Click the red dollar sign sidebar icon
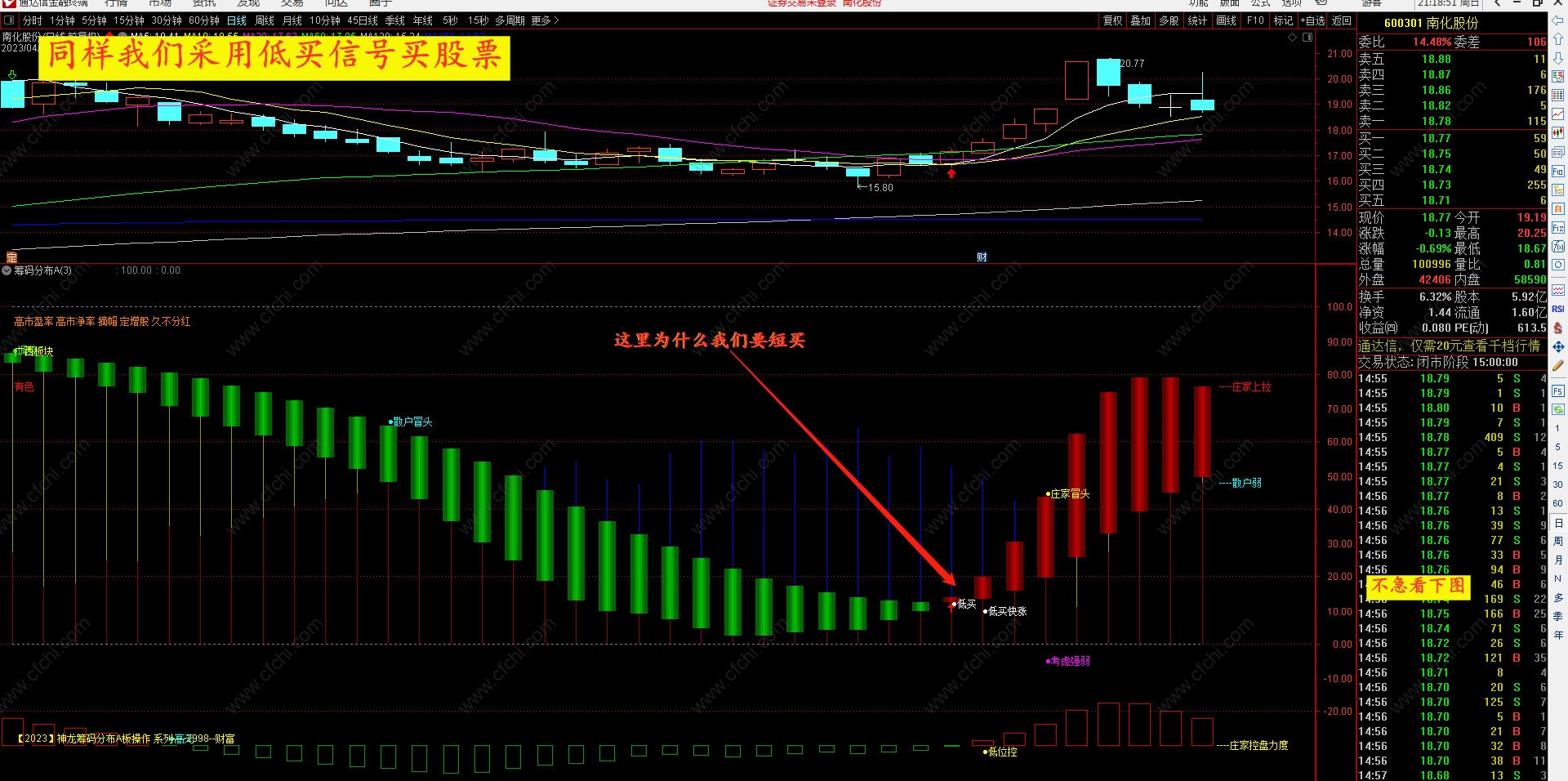The height and width of the screenshot is (781, 1568). point(1557,328)
